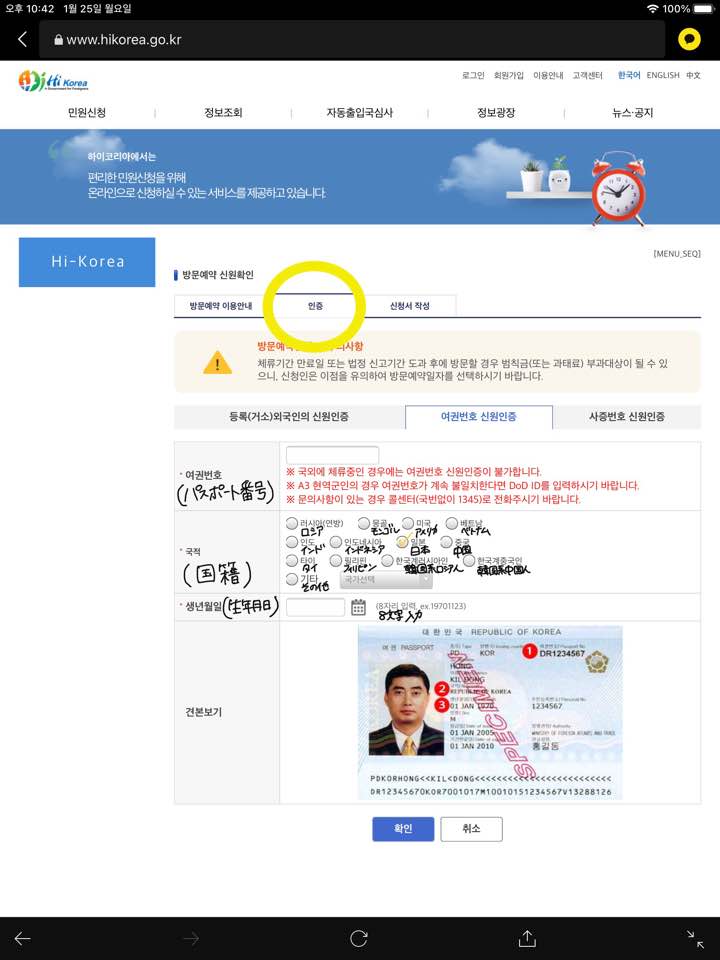The image size is (720, 960).
Task: Switch to 방문예약 이용안내 tab
Action: (220, 306)
